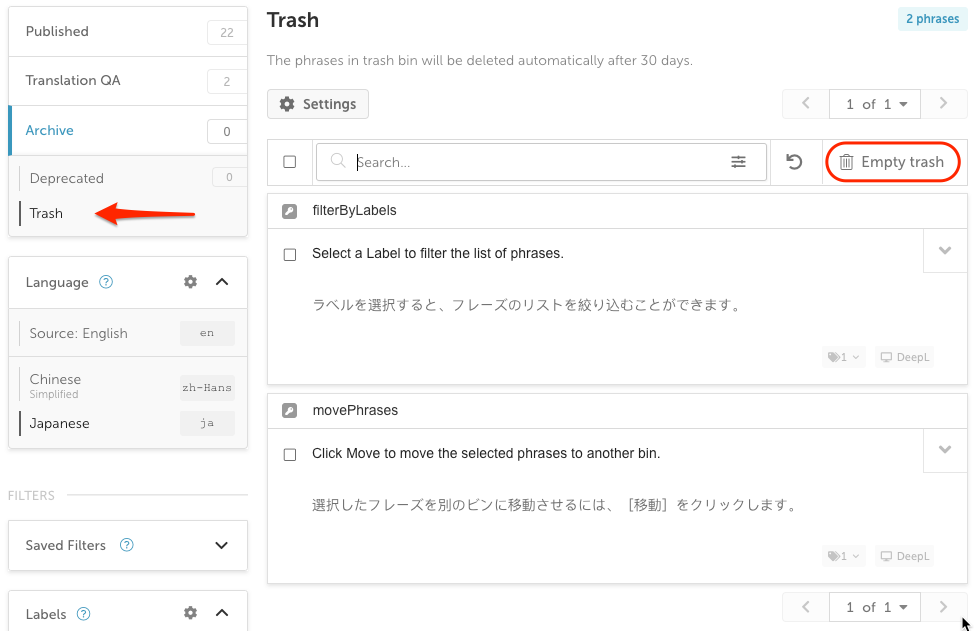The width and height of the screenshot is (979, 631).
Task: Click the restore (undo arrow) icon
Action: click(x=794, y=162)
